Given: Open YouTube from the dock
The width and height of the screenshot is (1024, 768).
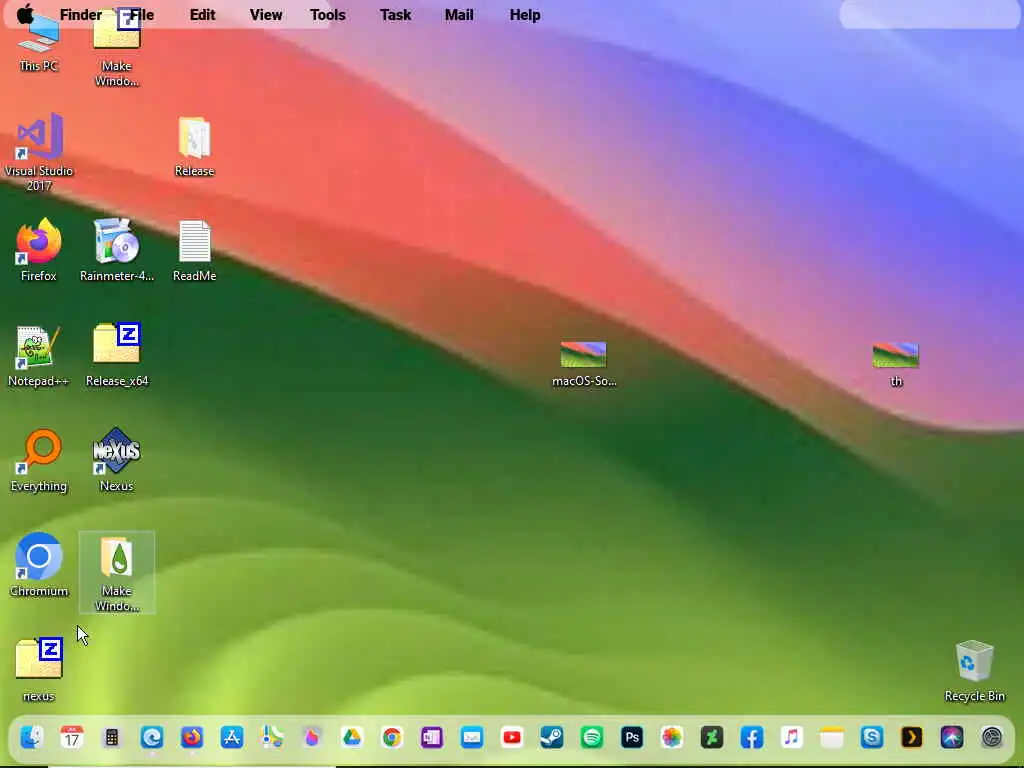Looking at the screenshot, I should (x=512, y=737).
